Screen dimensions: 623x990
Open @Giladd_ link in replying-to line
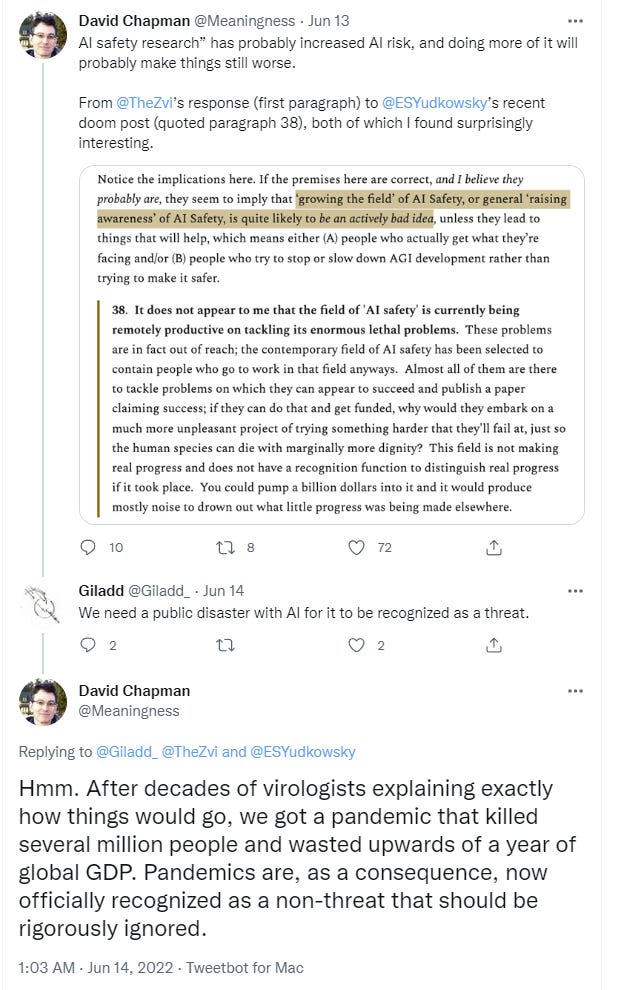coord(127,752)
